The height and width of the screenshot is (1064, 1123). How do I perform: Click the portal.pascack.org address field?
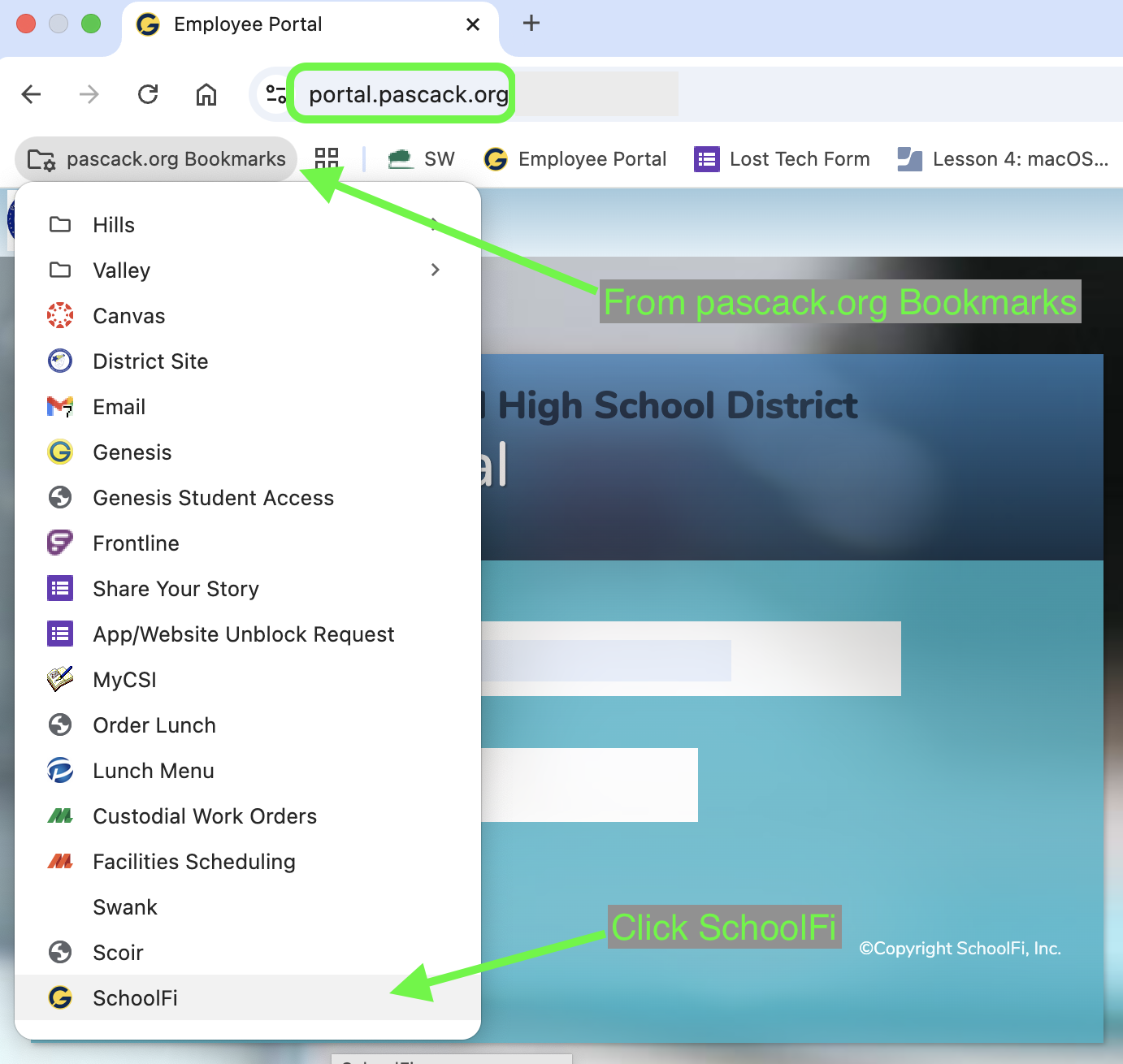409,94
